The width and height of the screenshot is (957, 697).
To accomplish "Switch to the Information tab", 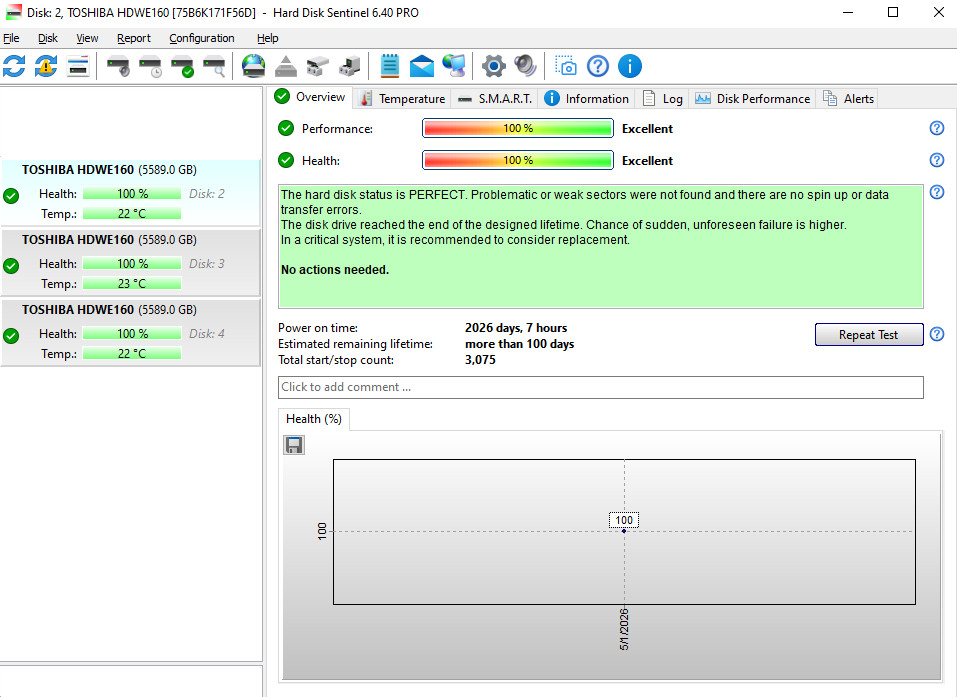I will click(587, 99).
